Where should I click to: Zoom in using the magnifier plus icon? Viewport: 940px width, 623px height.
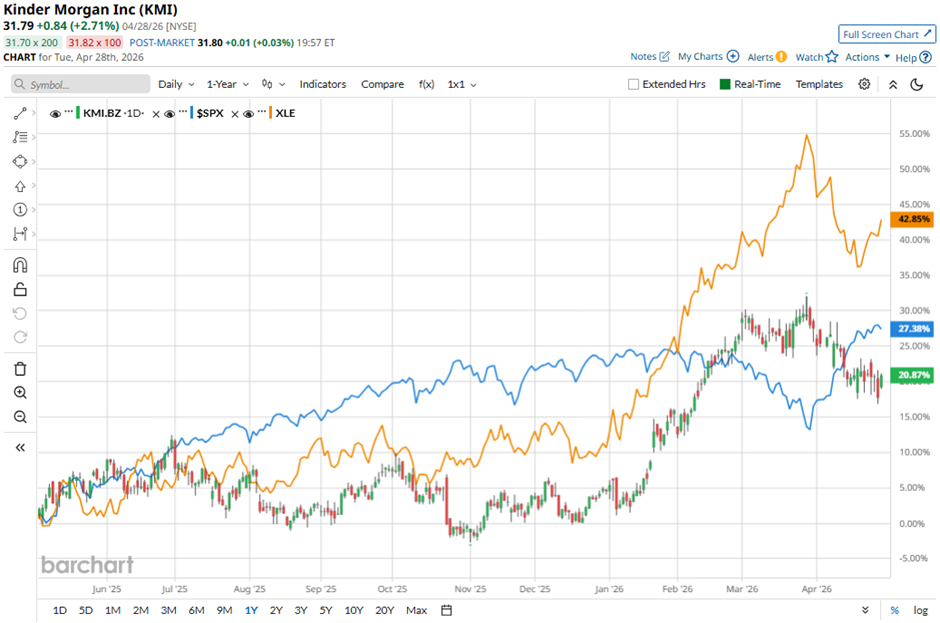(20, 393)
